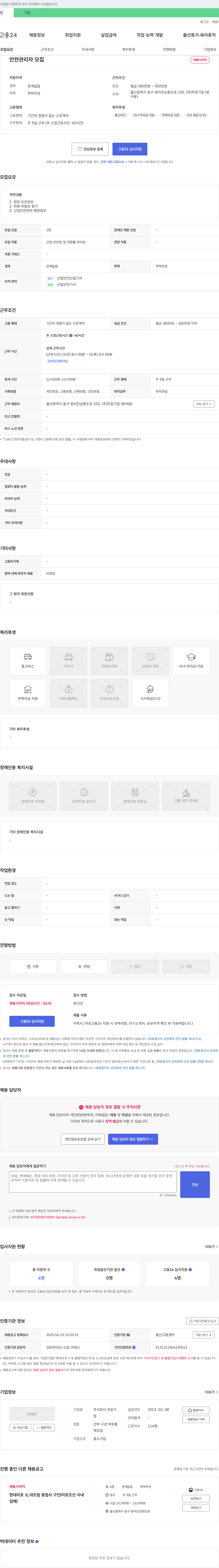
Task: Switch to the 우대사항 anchor tab
Action: click(88, 49)
